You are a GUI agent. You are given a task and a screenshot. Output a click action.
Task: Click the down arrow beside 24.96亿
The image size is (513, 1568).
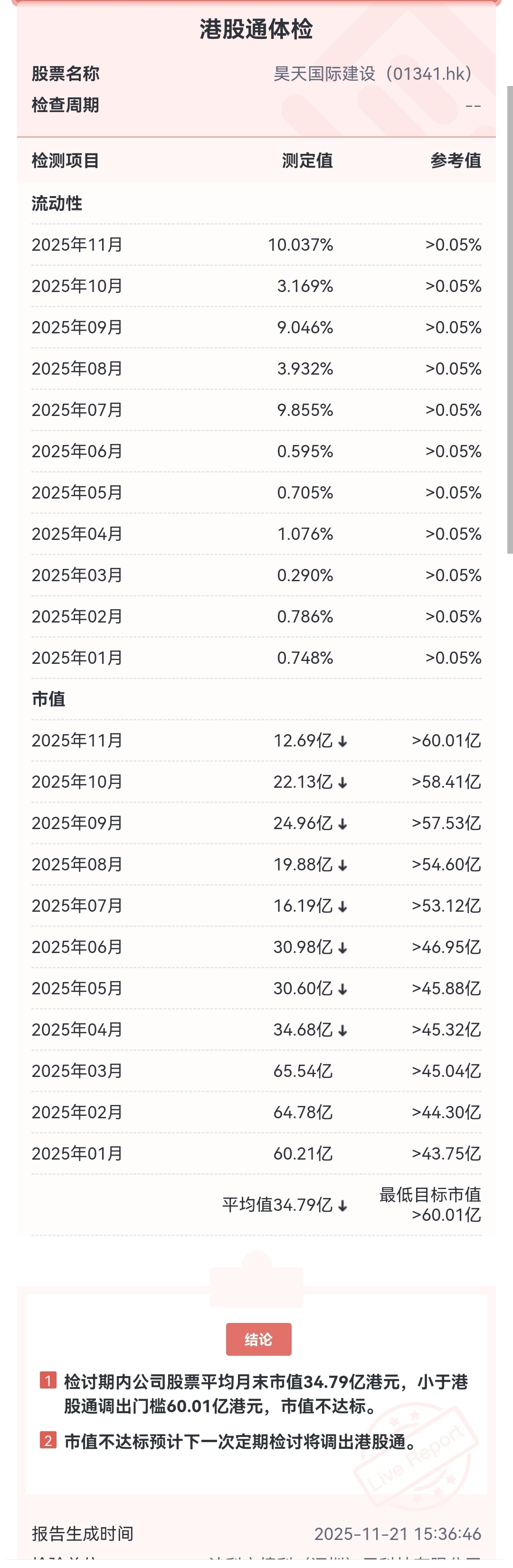click(342, 824)
